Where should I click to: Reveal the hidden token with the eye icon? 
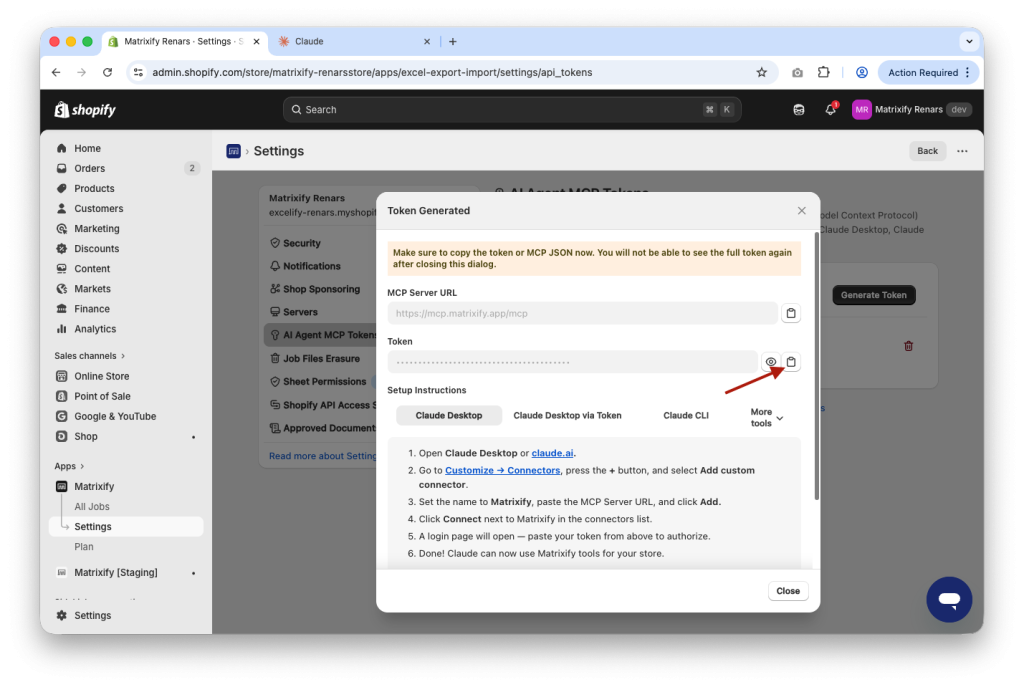[x=769, y=361]
